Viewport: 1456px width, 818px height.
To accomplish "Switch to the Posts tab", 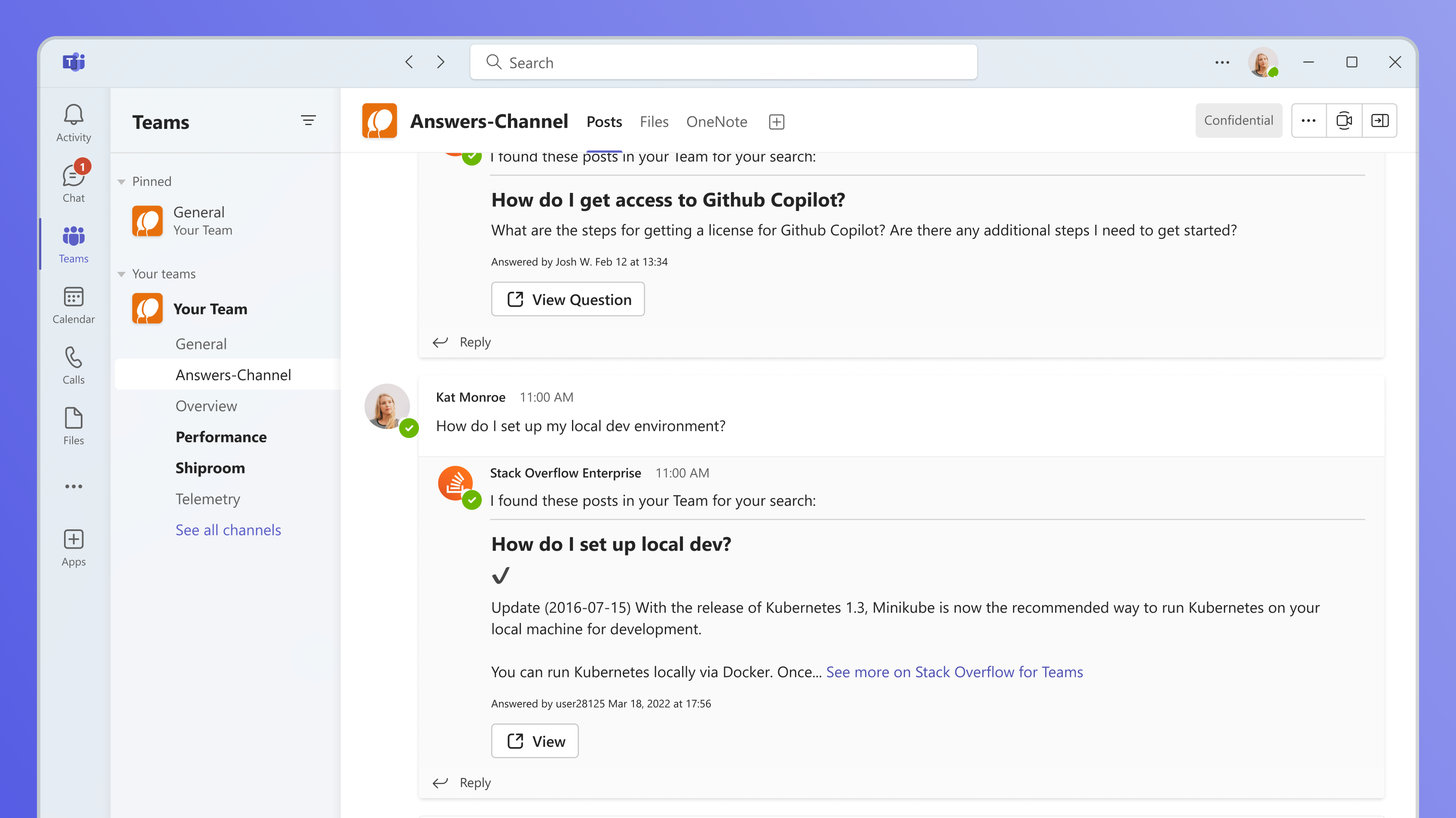I will 604,122.
